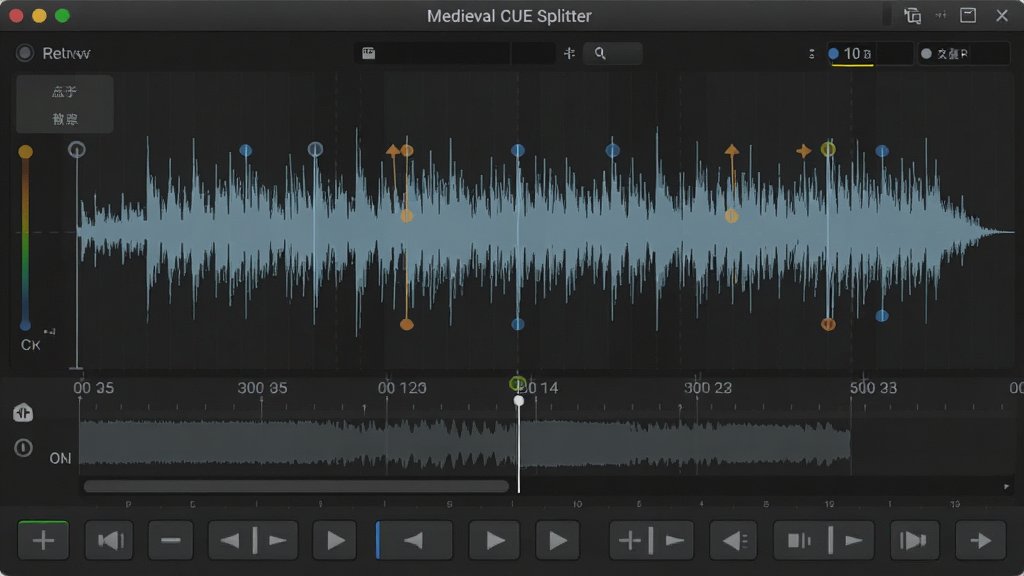Click the gray ring start marker

(76, 150)
